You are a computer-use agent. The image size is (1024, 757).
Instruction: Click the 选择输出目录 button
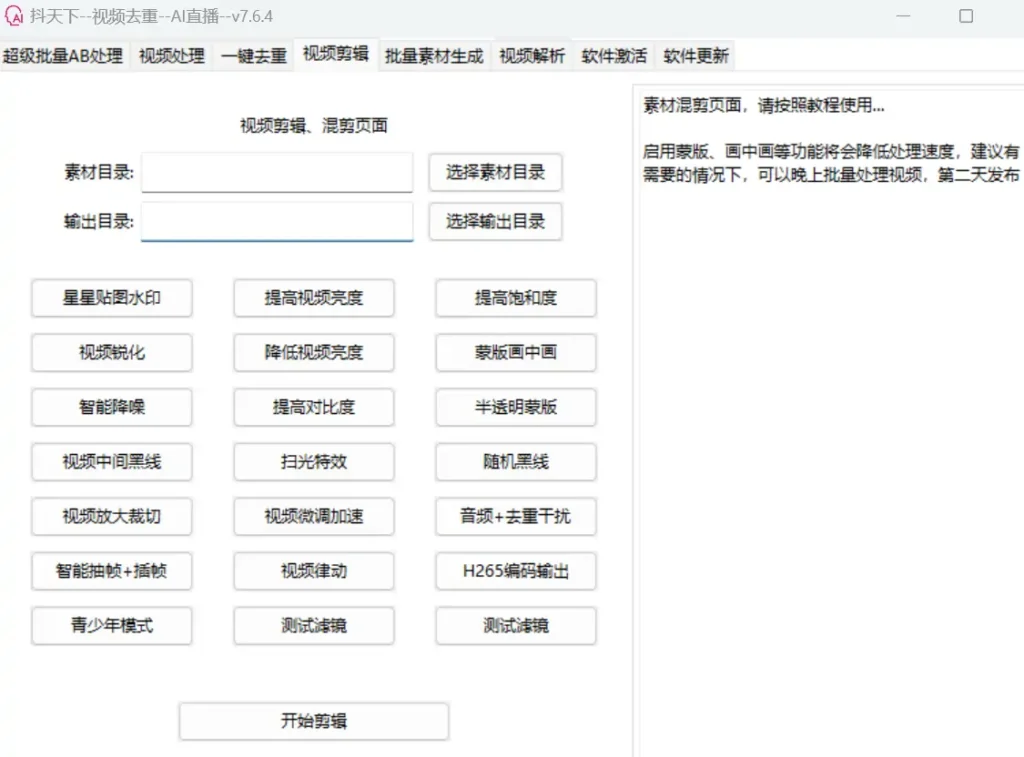point(496,221)
